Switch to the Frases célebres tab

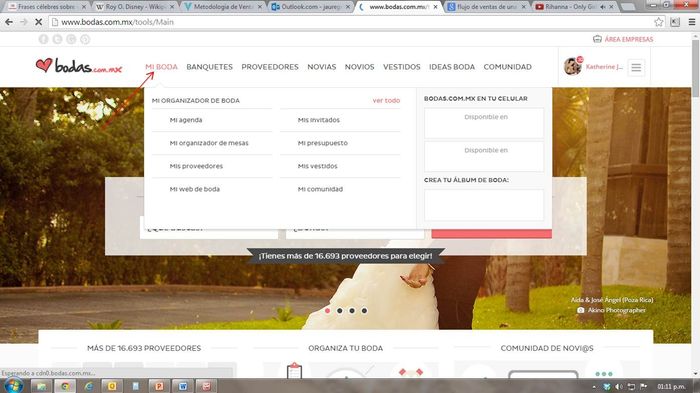(x=46, y=7)
